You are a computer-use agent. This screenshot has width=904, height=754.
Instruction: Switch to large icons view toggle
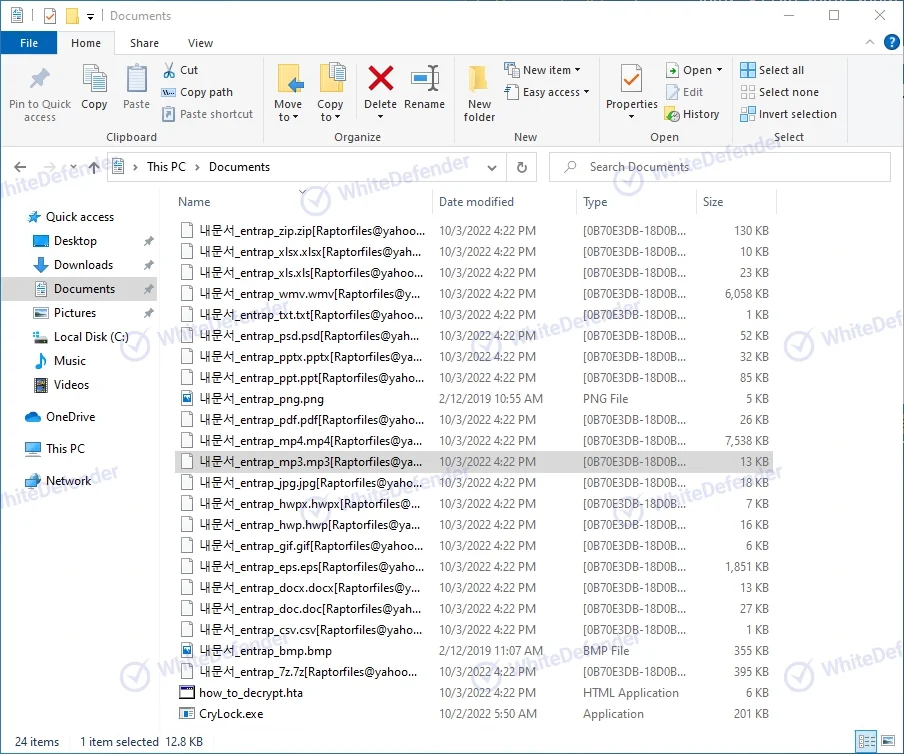click(x=888, y=742)
